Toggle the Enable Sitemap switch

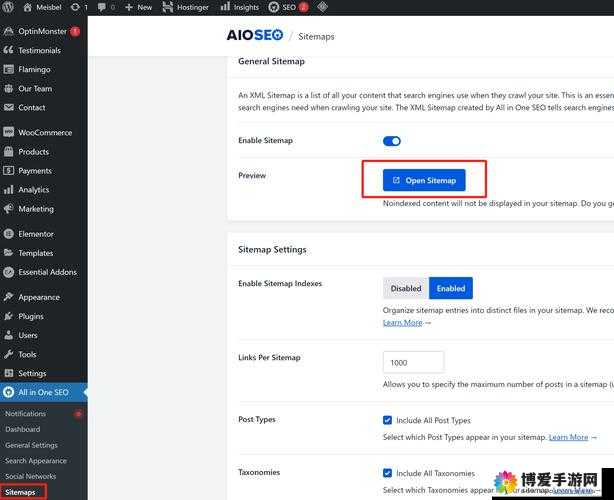pos(392,141)
